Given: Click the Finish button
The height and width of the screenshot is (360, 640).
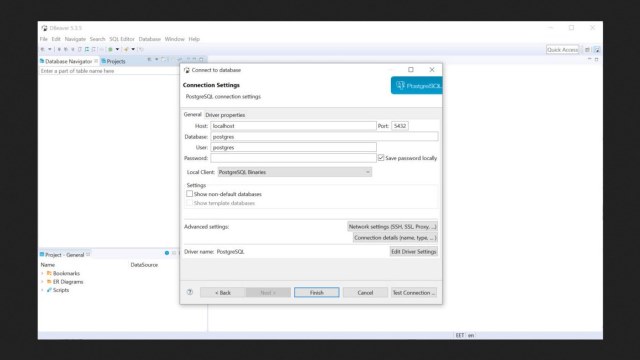Looking at the screenshot, I should (316, 293).
